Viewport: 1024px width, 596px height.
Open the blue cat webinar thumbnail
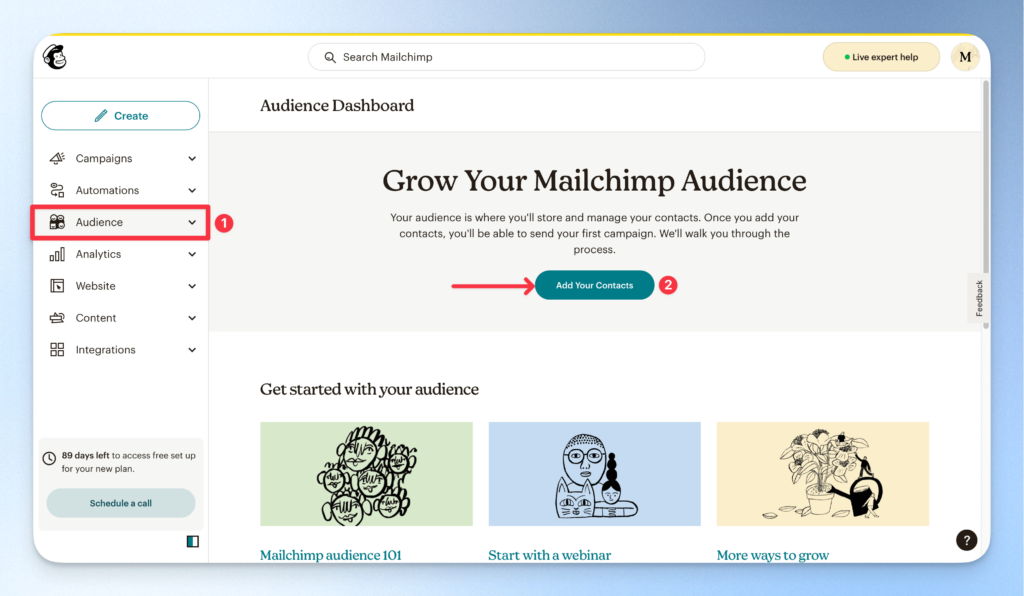click(x=594, y=474)
